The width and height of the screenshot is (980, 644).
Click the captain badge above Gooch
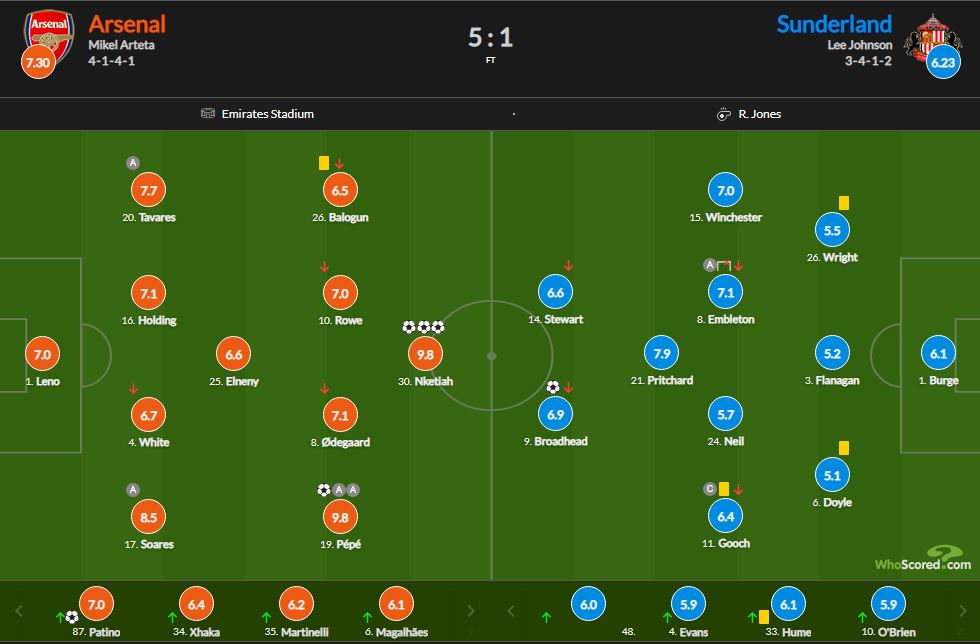(x=709, y=489)
